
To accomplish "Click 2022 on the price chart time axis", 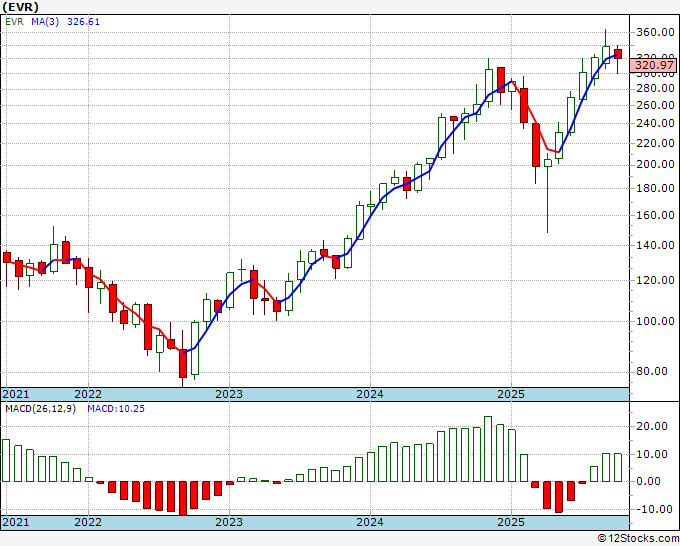I will (88, 394).
